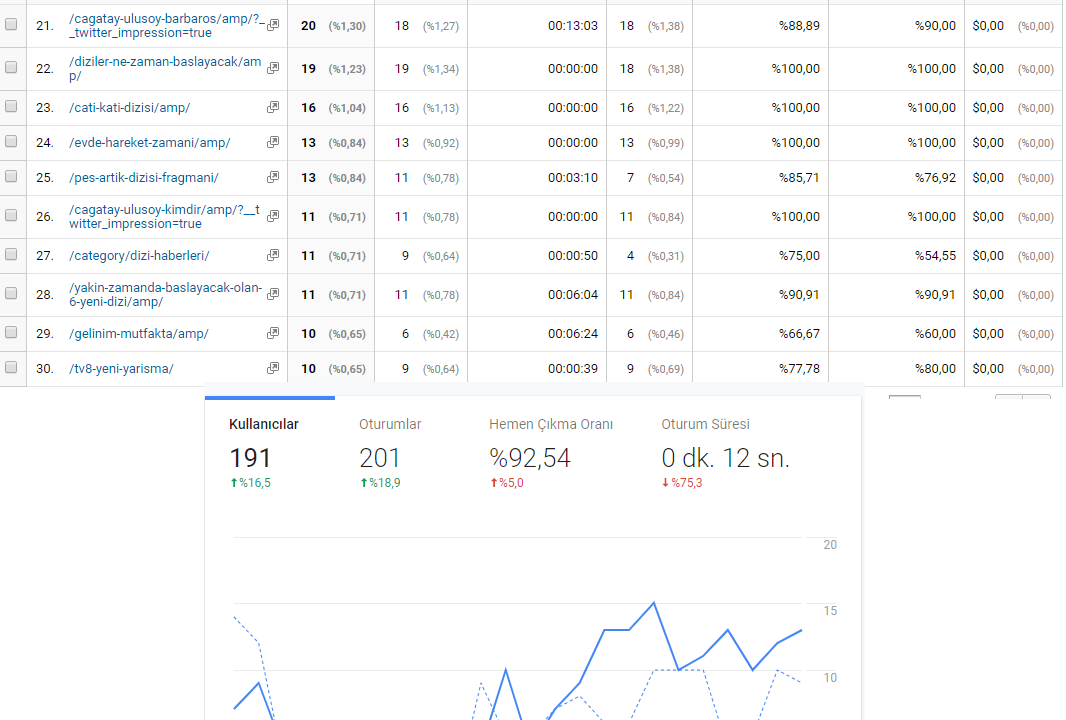Screen dimensions: 1066x720
Task: Select the checkbox for row 27
Action: click(11, 254)
